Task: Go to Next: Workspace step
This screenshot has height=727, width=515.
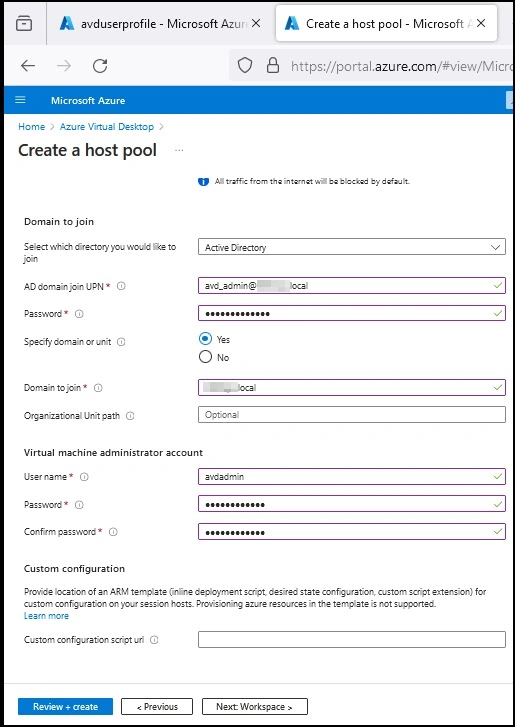Action: (254, 707)
